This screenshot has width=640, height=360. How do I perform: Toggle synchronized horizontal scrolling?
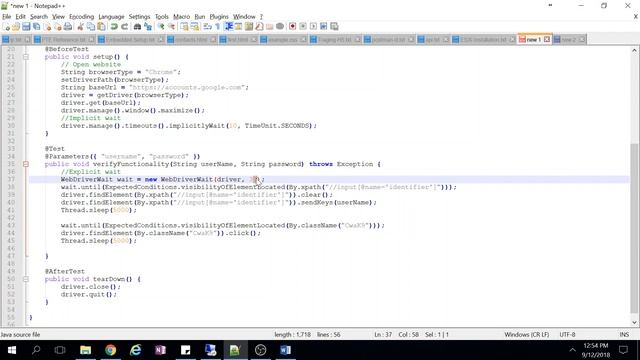195,27
